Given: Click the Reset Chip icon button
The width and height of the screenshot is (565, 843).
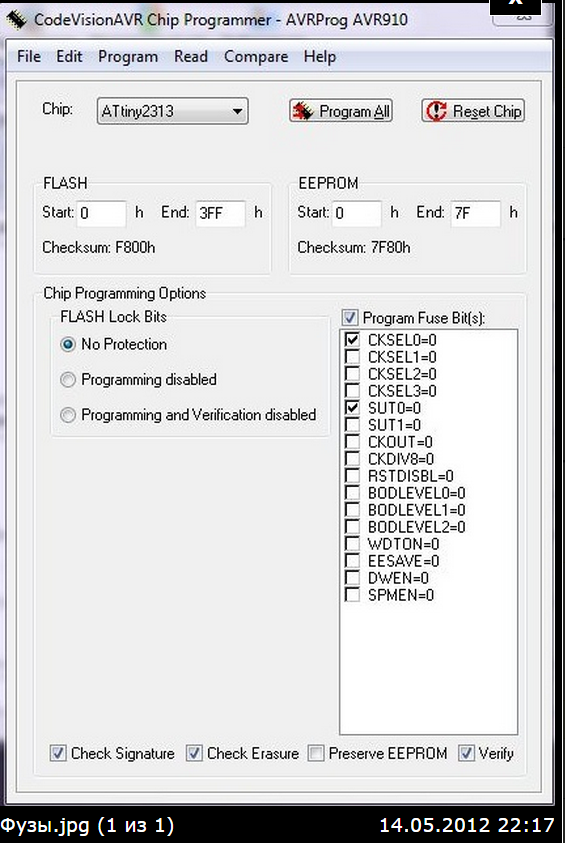Looking at the screenshot, I should pyautogui.click(x=473, y=111).
